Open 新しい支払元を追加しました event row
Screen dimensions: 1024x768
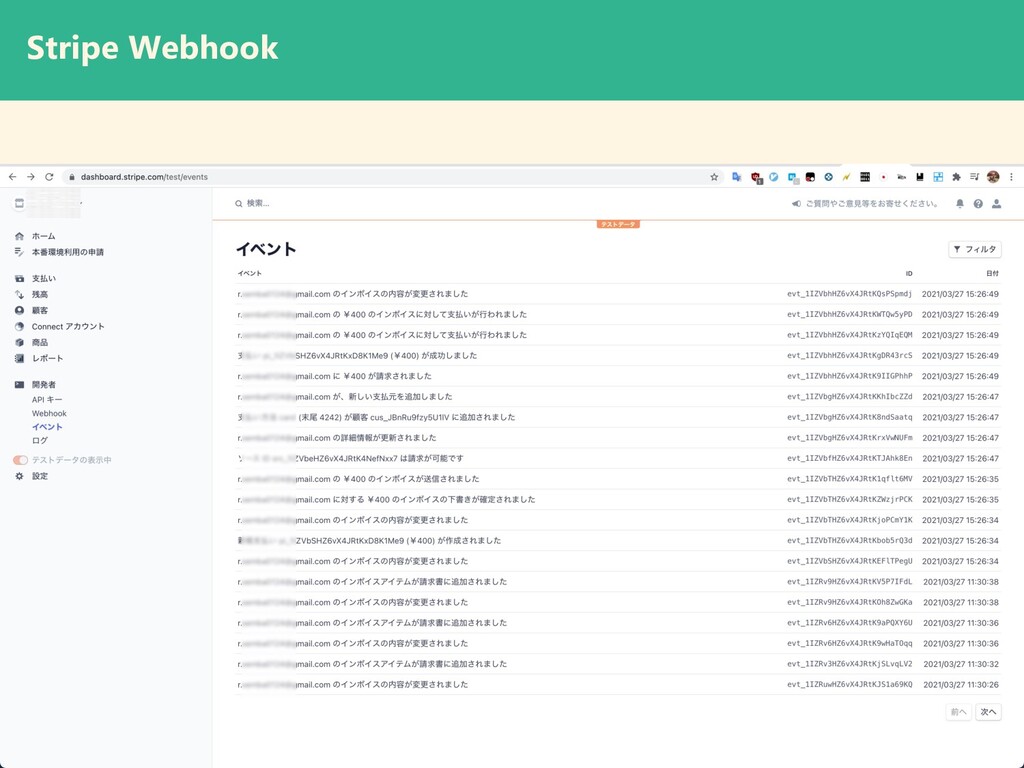tap(618, 397)
